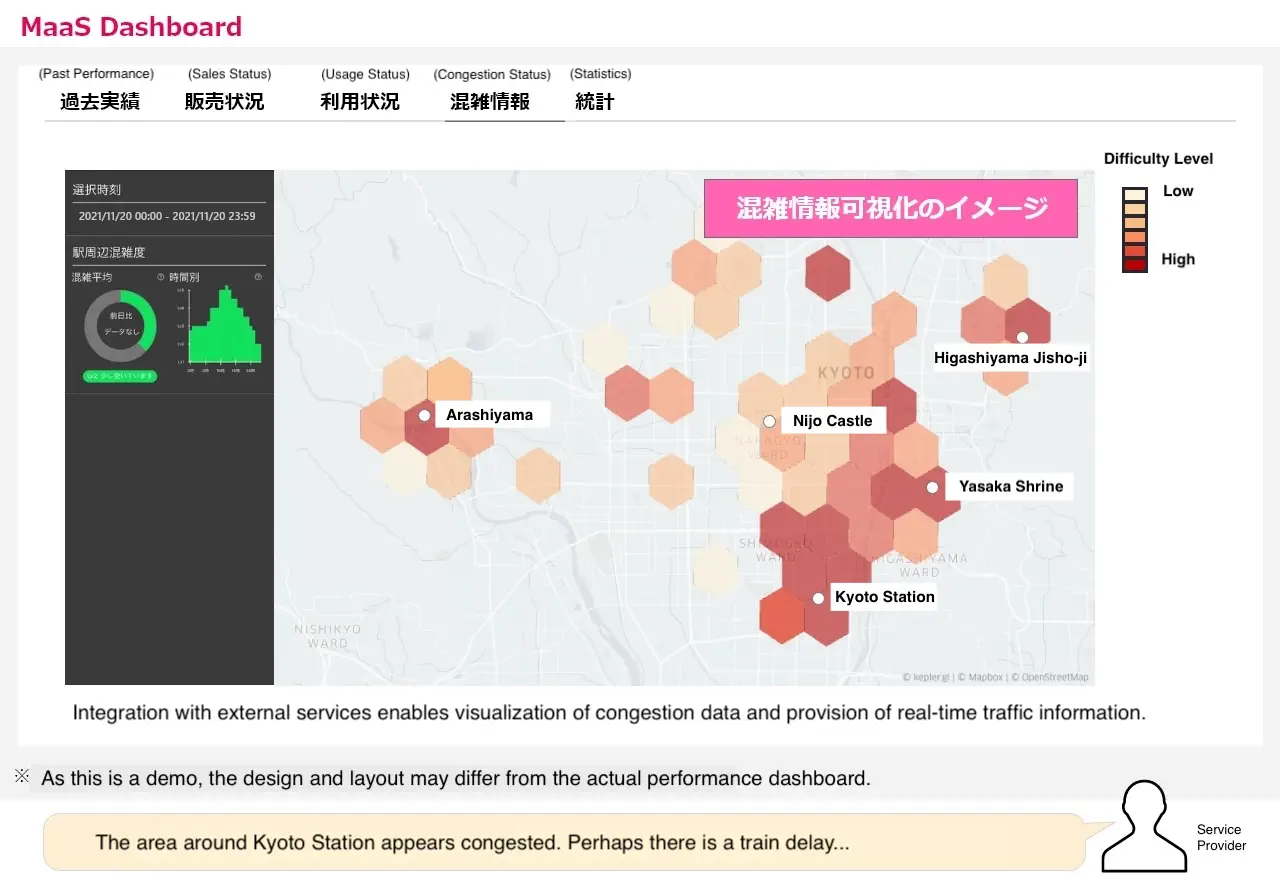Click the Nijo Castle marker dot
This screenshot has height=880, width=1280.
[x=769, y=422]
